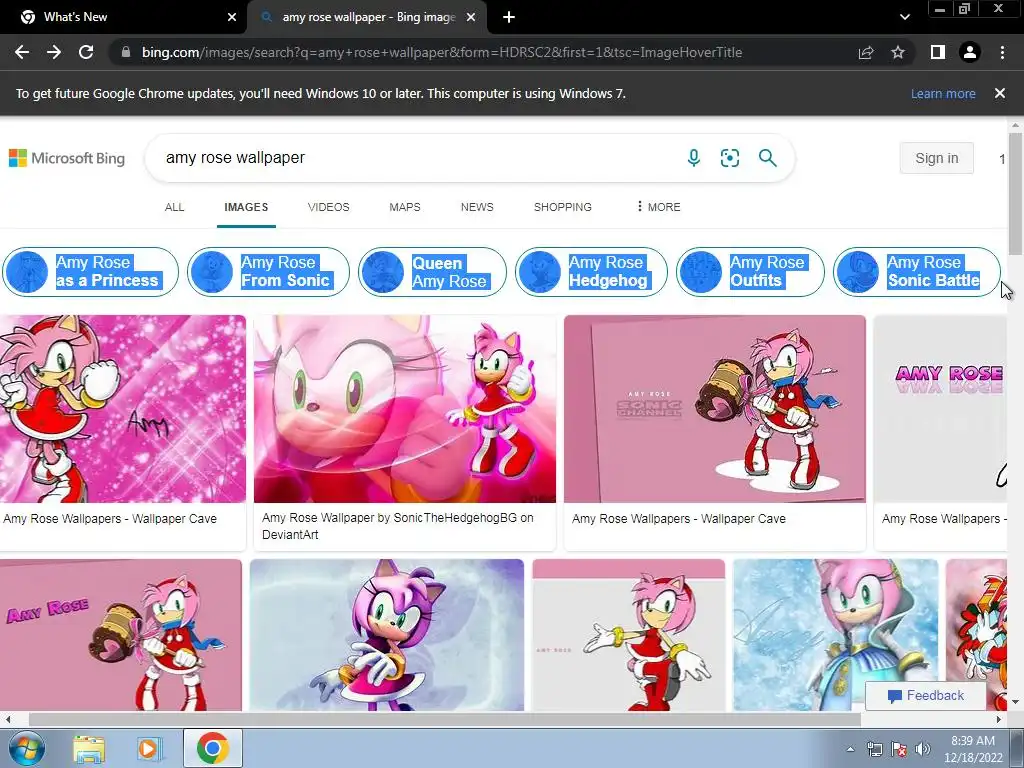
Task: Expand the MORE menu
Action: (658, 207)
